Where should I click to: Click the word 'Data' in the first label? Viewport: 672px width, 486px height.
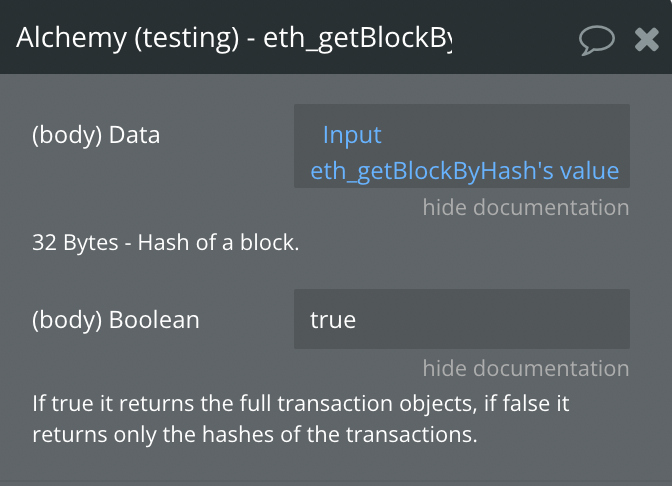tap(135, 134)
